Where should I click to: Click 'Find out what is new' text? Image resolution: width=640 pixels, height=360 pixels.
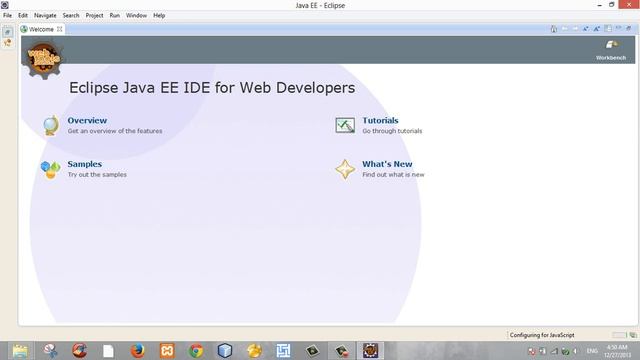[x=393, y=175]
